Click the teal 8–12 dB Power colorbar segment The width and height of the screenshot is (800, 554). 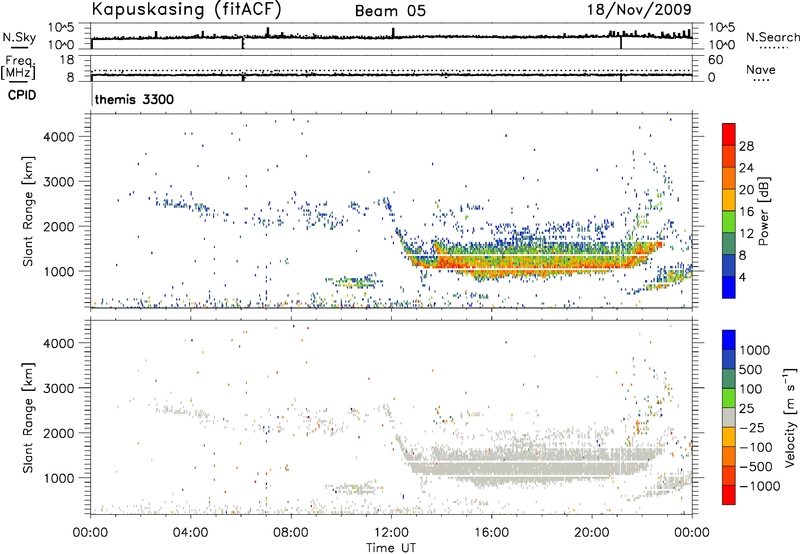pyautogui.click(x=729, y=244)
